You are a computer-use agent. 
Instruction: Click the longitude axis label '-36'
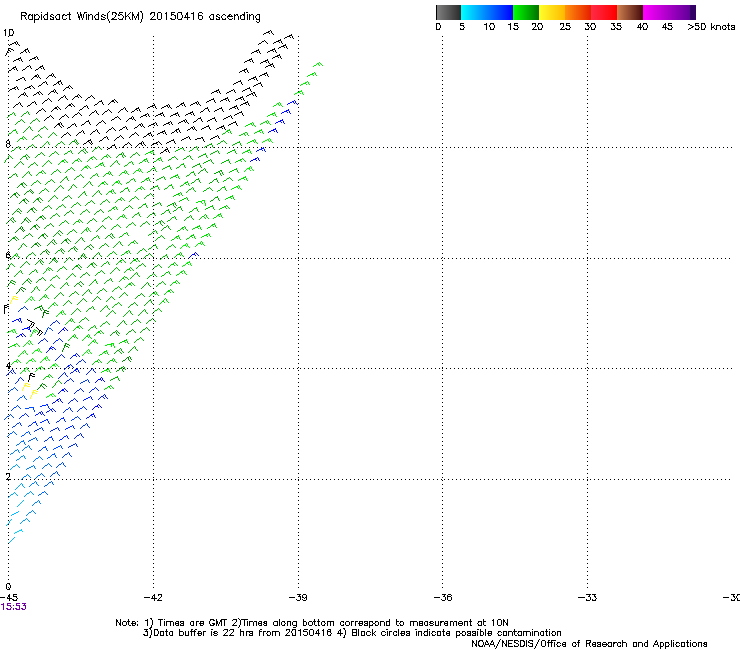443,598
